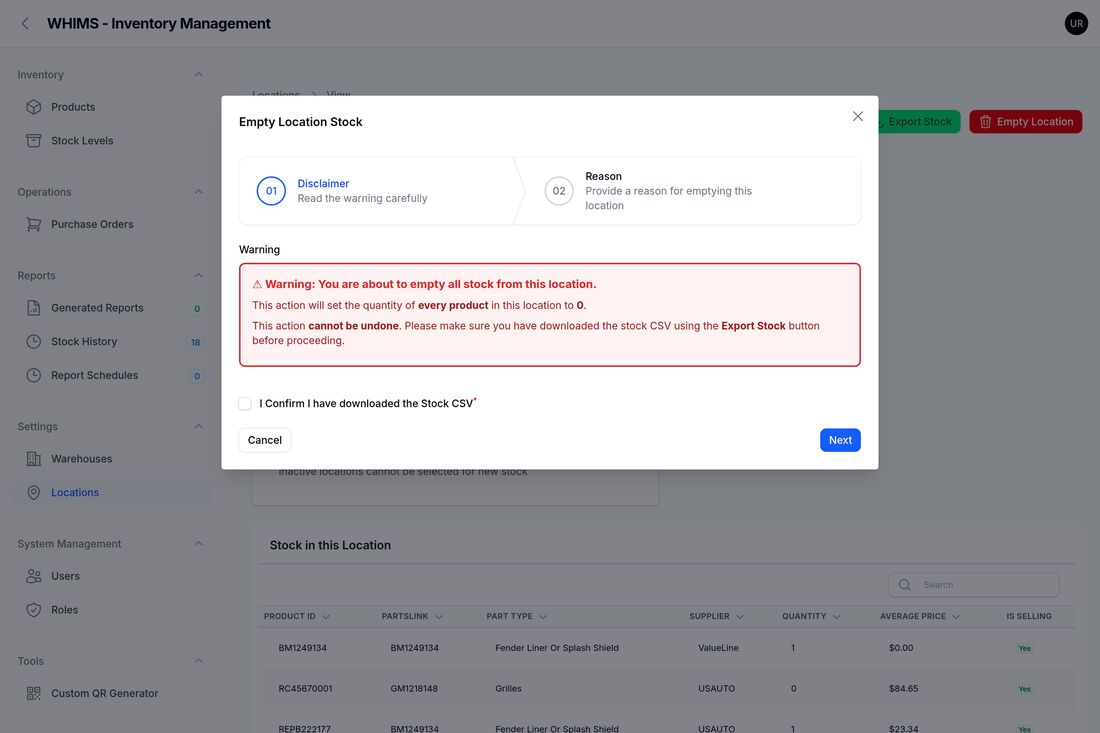Open Stock History in the sidebar
The height and width of the screenshot is (733, 1100).
[112, 341]
